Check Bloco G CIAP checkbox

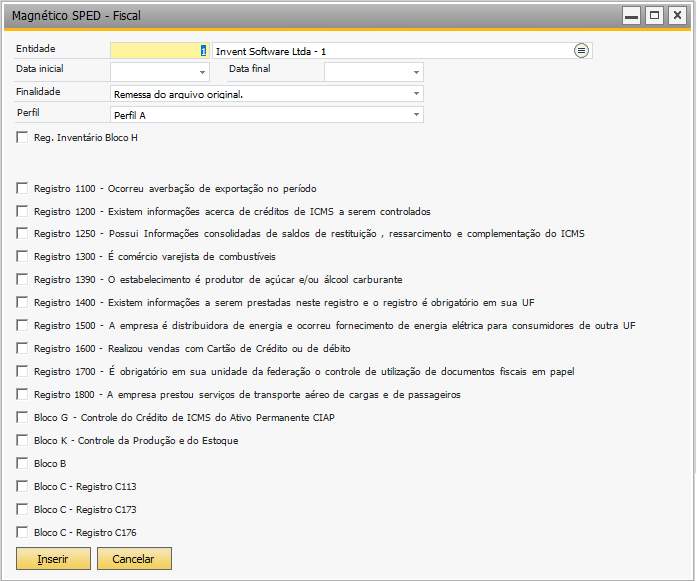click(22, 417)
